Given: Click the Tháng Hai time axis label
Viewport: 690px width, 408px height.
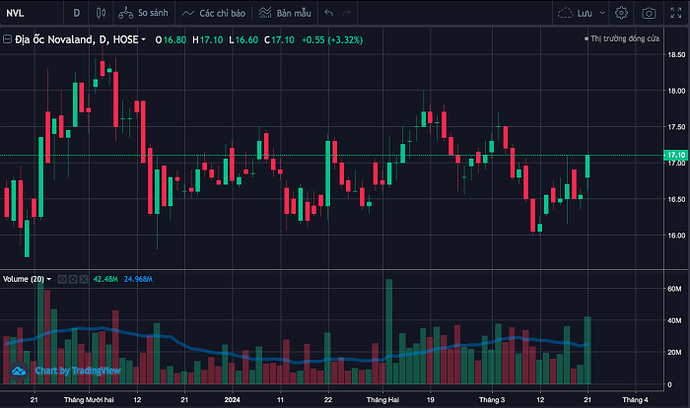Looking at the screenshot, I should pyautogui.click(x=382, y=400).
